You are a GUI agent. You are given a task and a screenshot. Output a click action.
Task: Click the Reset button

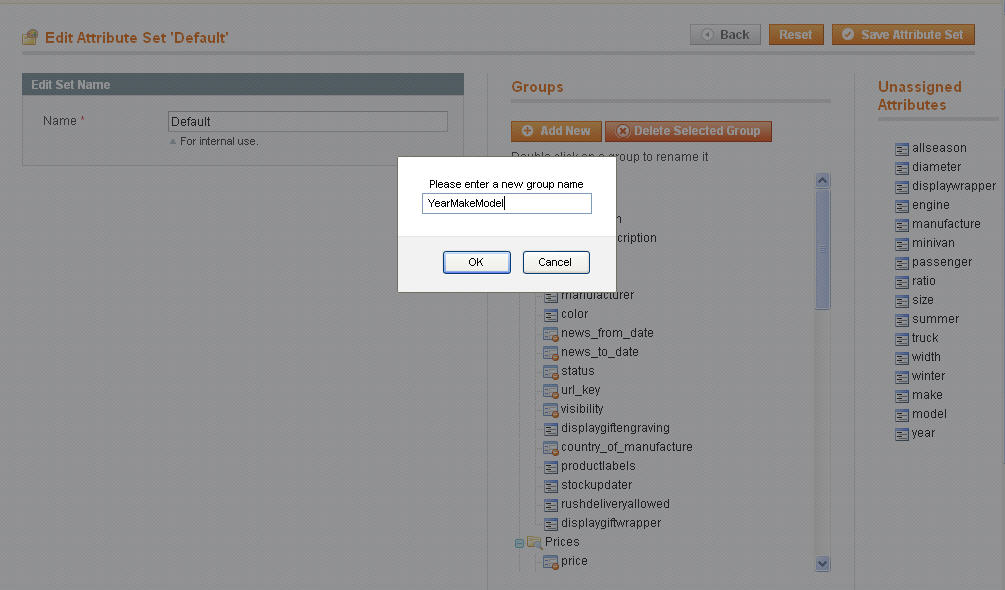click(x=796, y=35)
